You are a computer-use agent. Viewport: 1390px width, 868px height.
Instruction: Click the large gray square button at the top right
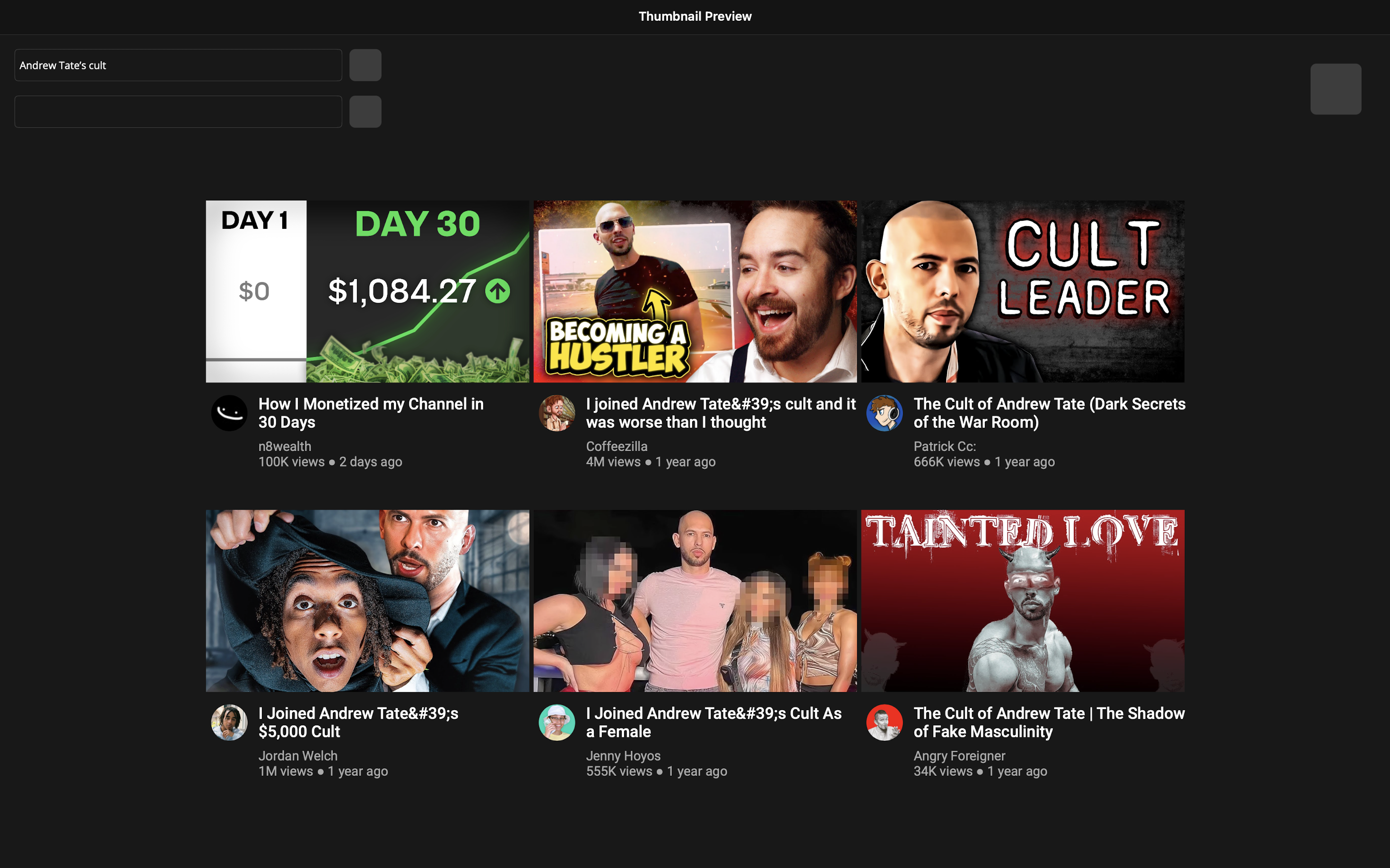pos(1336,89)
